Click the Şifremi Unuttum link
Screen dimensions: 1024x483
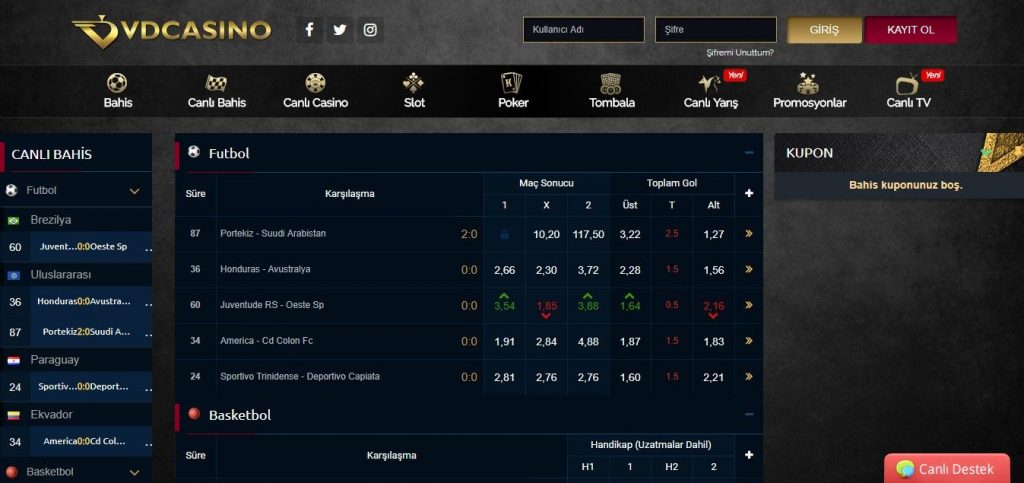coord(739,52)
